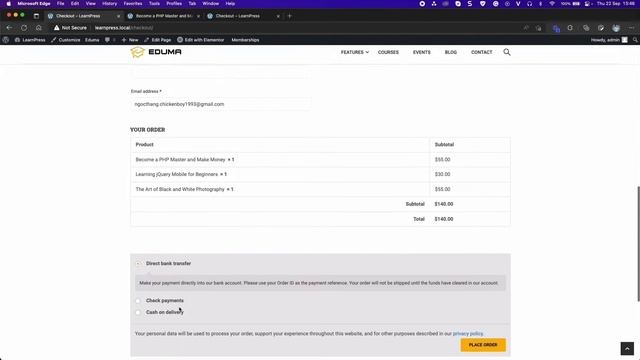Reload the page with refresh icon
Image resolution: width=640 pixels, height=360 pixels.
tap(24, 28)
